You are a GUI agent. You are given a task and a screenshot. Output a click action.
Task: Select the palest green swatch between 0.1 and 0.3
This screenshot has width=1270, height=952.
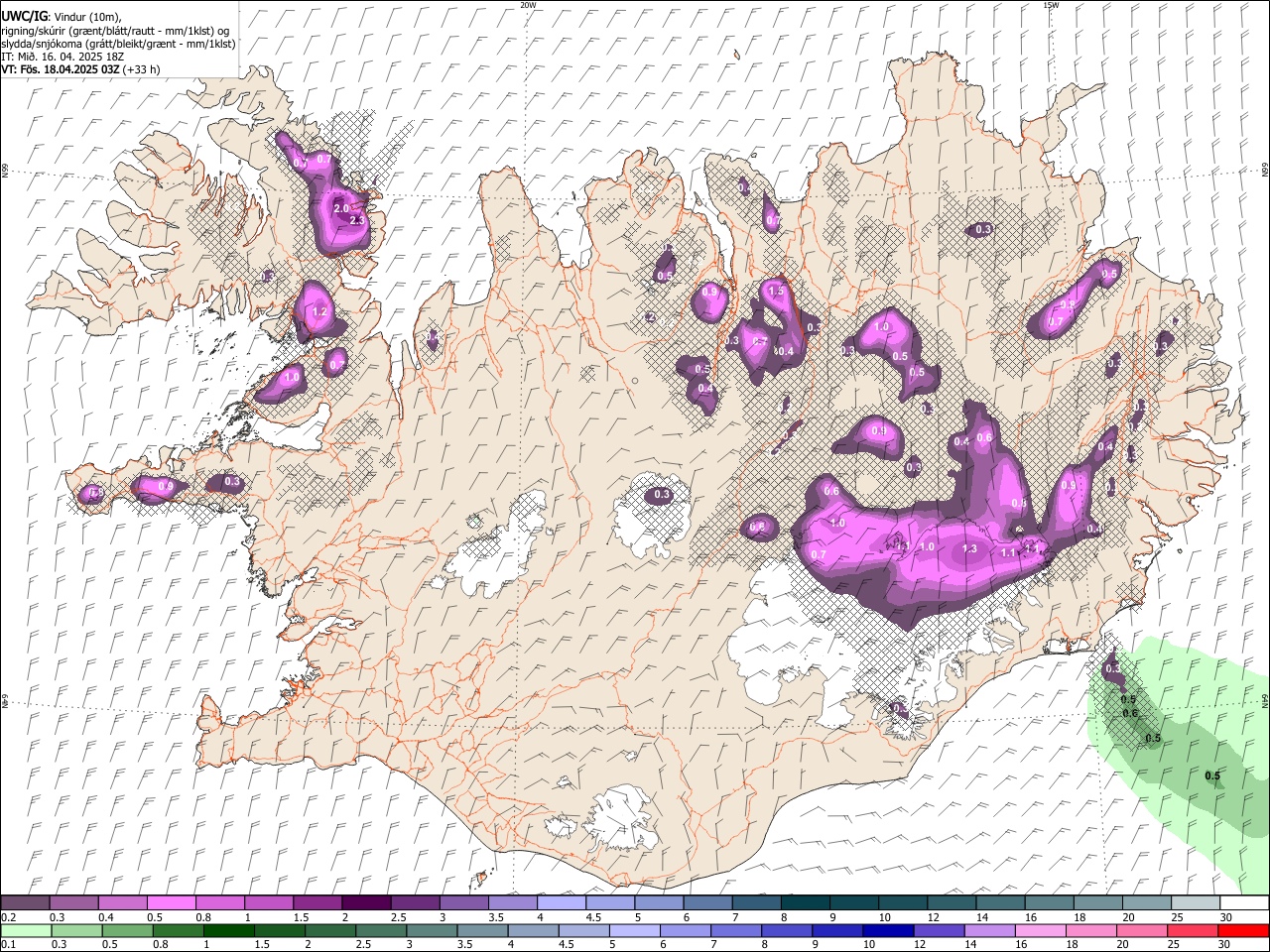tap(26, 930)
